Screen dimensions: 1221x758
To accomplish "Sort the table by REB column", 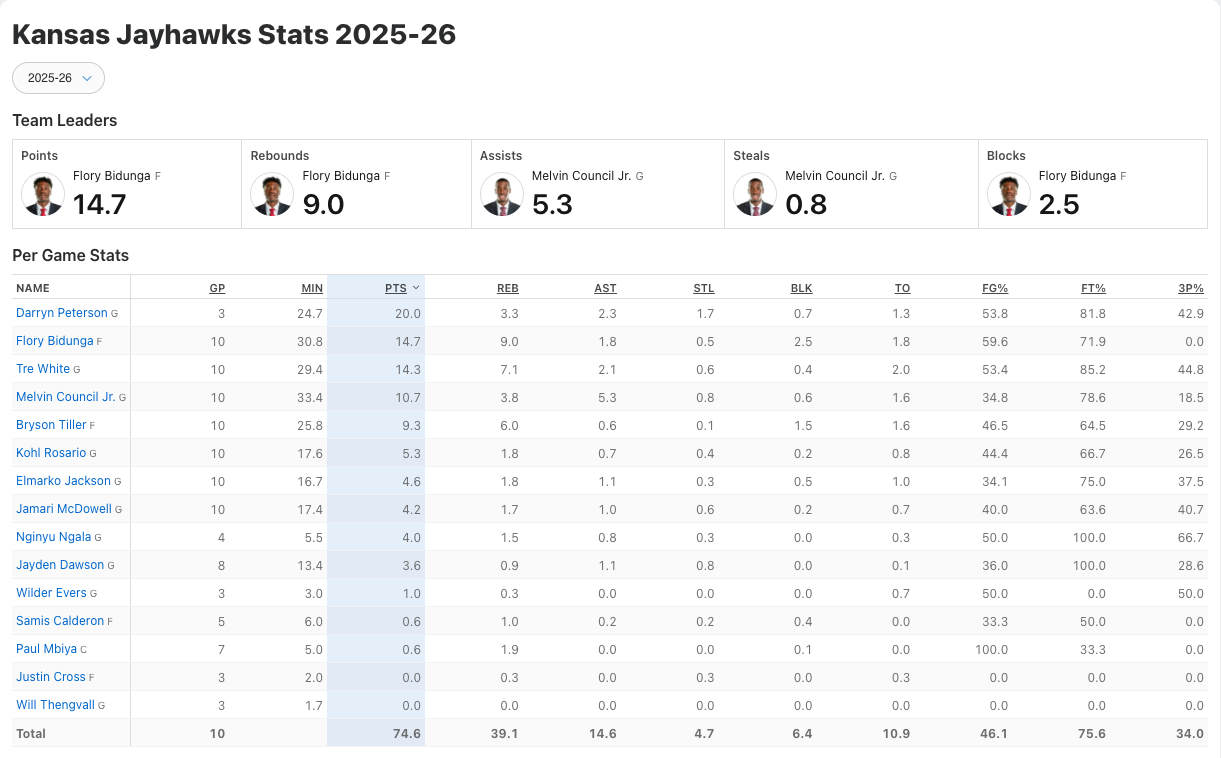I will (508, 288).
